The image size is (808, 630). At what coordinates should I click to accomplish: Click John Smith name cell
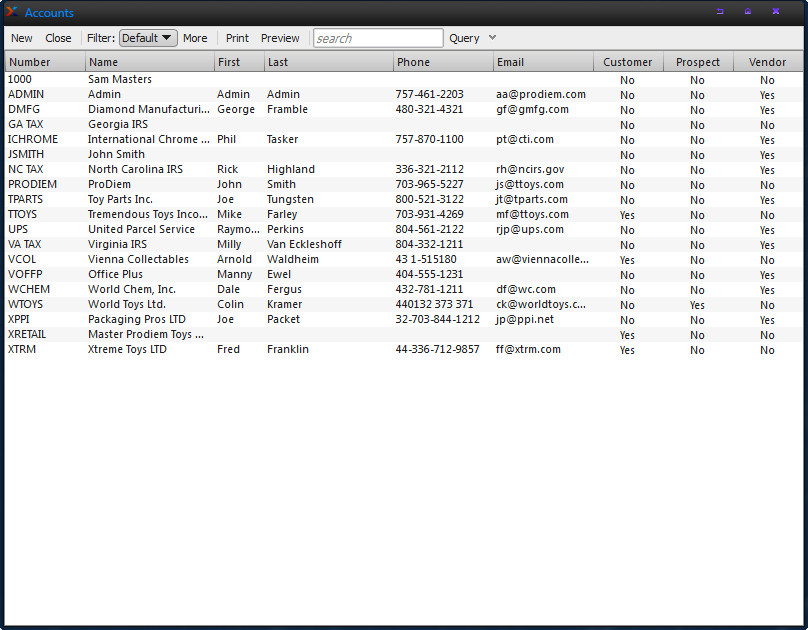click(116, 154)
